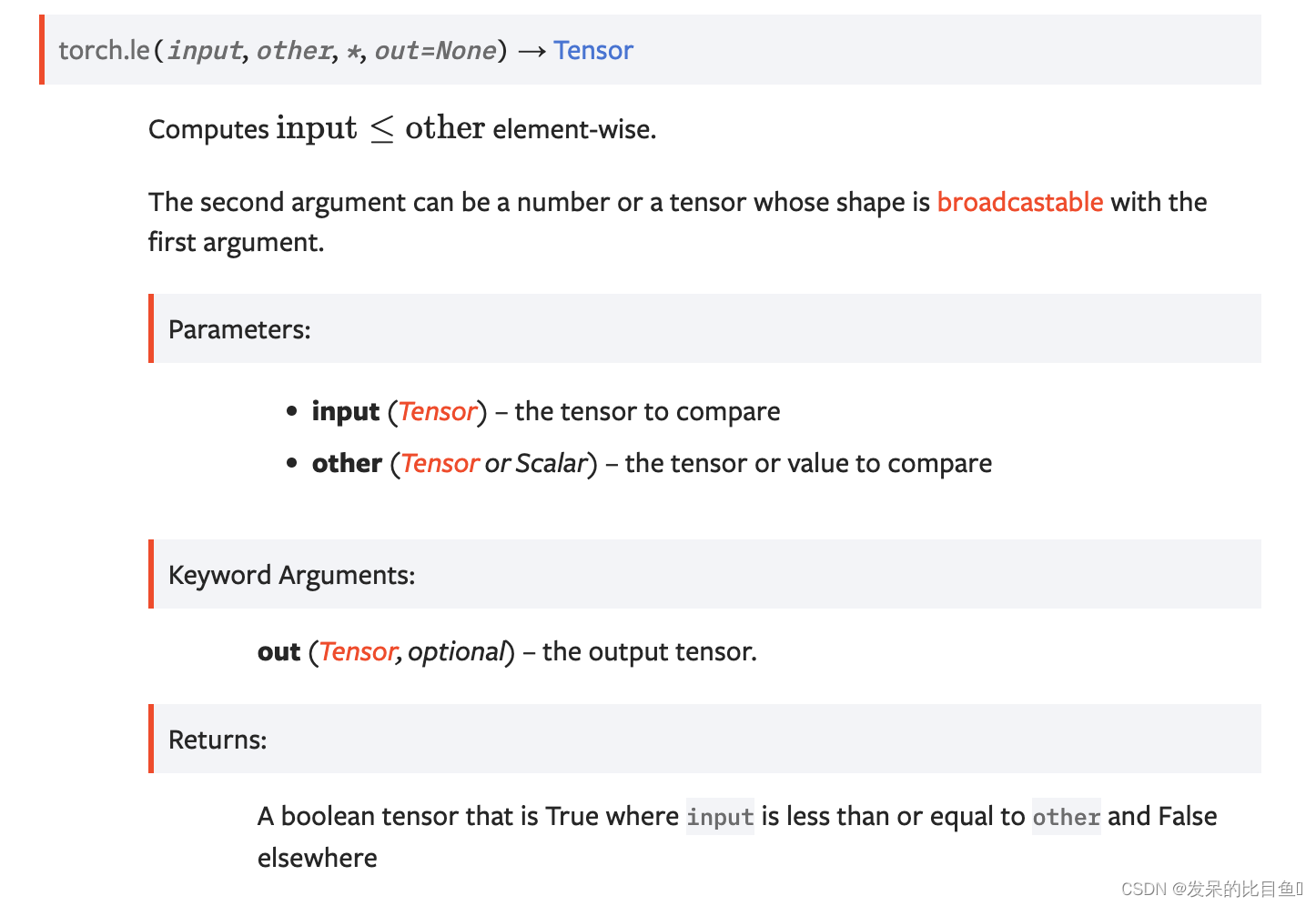The image size is (1316, 906).
Task: Click the bold input parameter name
Action: pyautogui.click(x=345, y=412)
